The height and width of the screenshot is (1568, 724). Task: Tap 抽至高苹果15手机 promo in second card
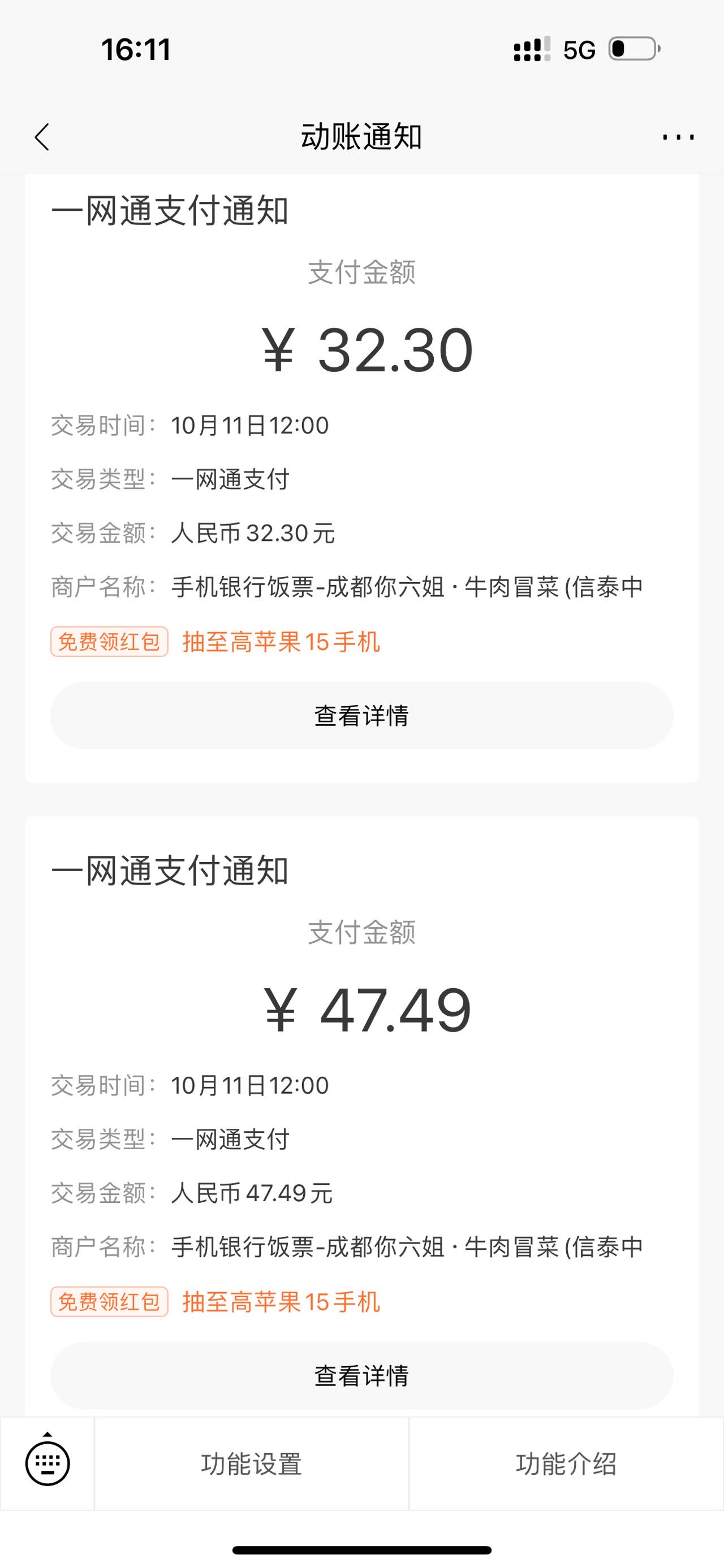point(281,1301)
